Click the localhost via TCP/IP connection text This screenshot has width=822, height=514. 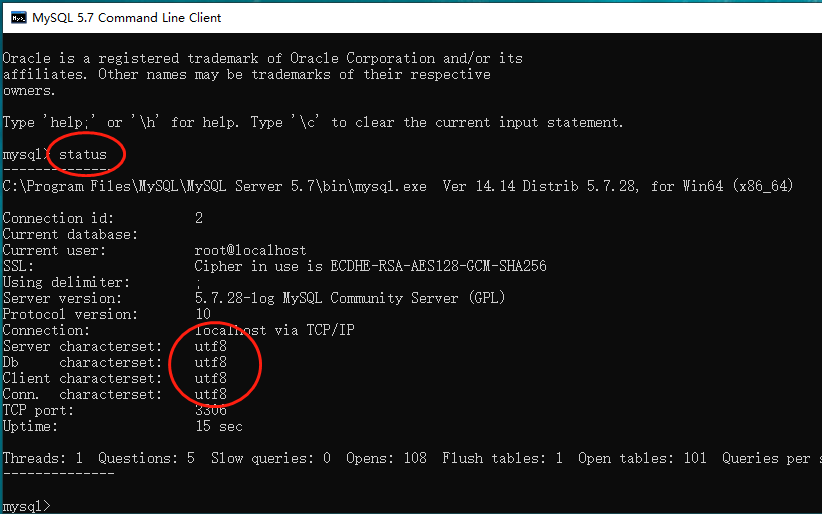[275, 330]
